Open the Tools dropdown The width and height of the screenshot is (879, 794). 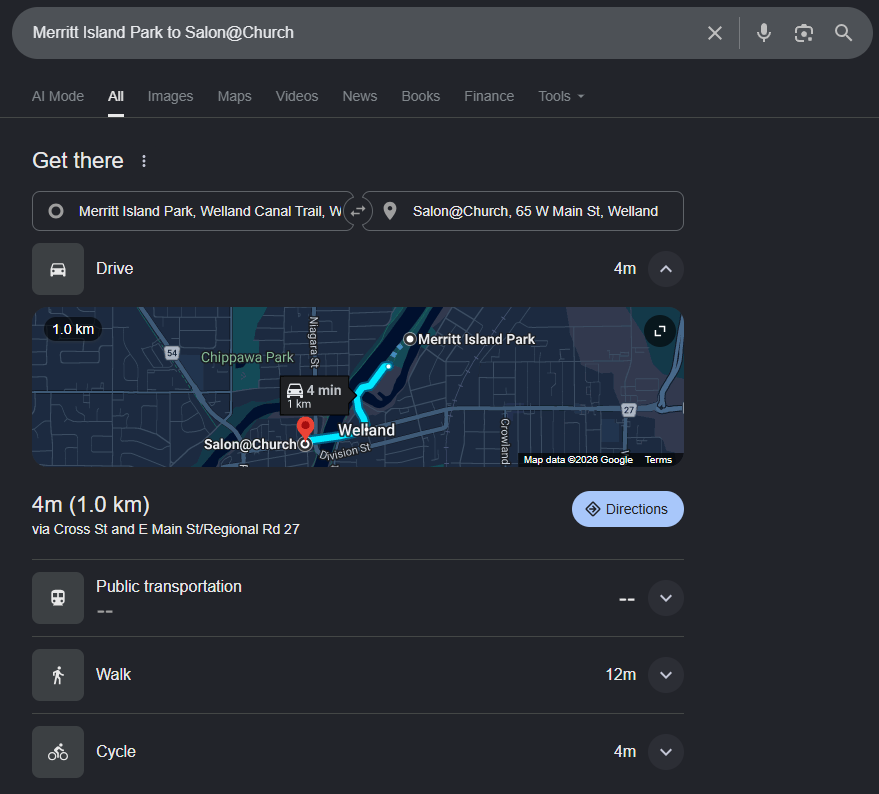coord(561,96)
